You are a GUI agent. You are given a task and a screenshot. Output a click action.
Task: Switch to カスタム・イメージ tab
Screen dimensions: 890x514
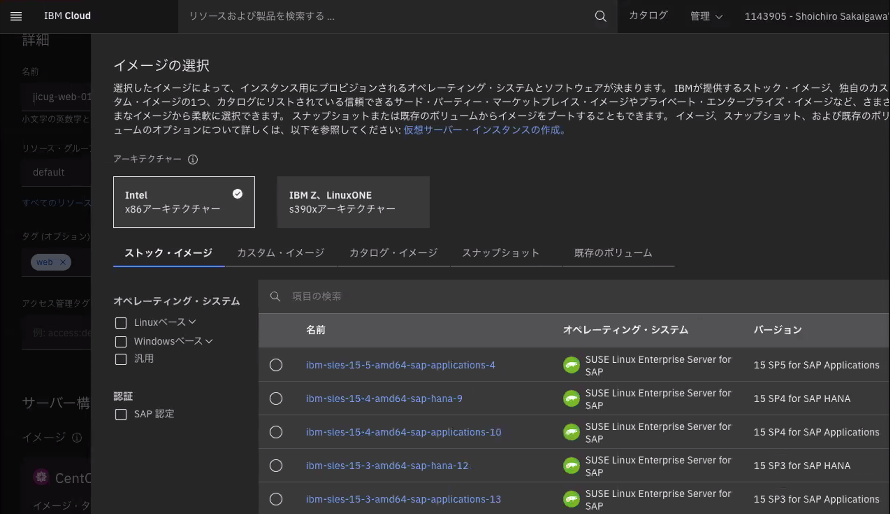coord(280,253)
